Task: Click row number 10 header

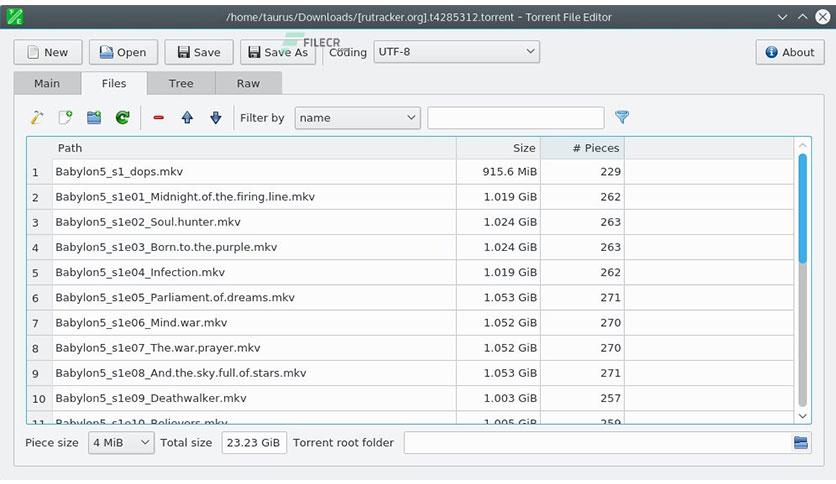Action: coord(39,399)
